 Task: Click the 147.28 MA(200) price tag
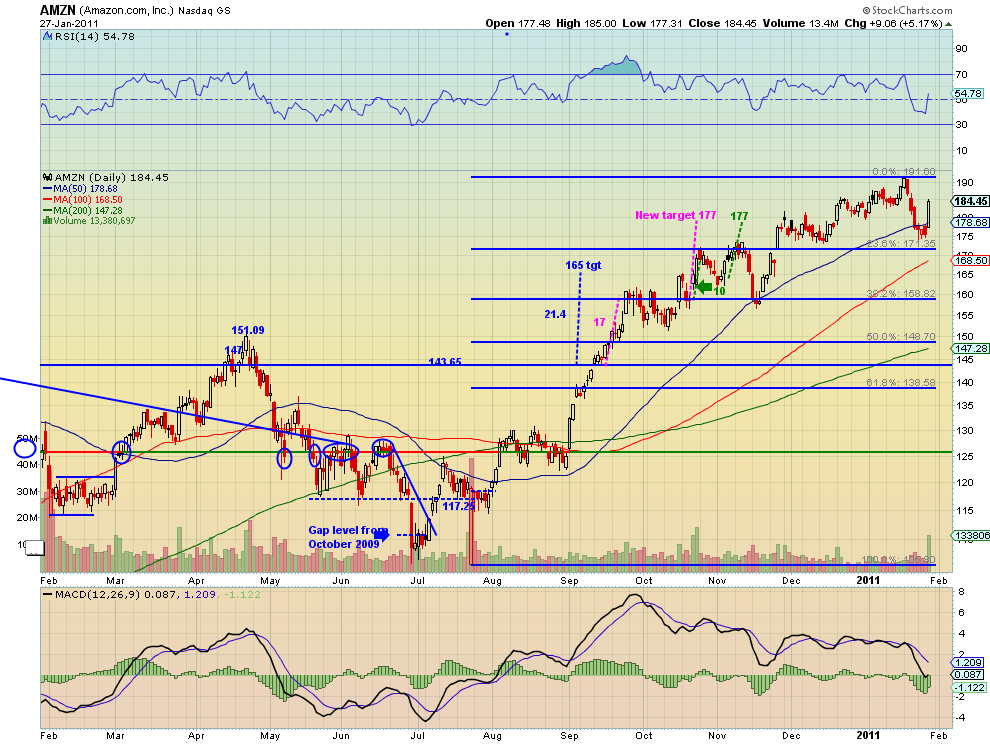pyautogui.click(x=970, y=349)
